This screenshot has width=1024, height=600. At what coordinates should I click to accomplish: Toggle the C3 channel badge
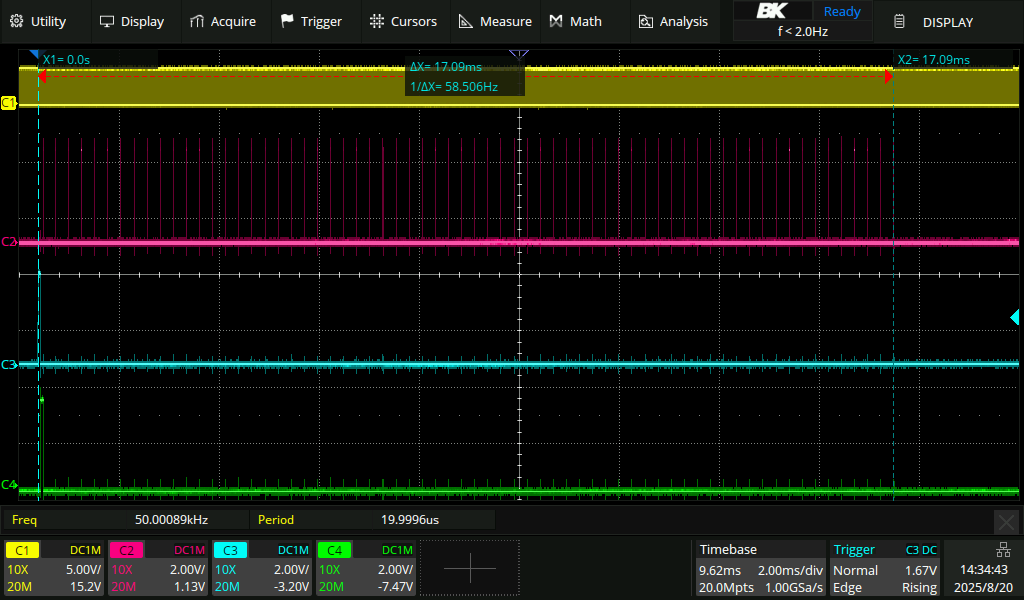230,550
